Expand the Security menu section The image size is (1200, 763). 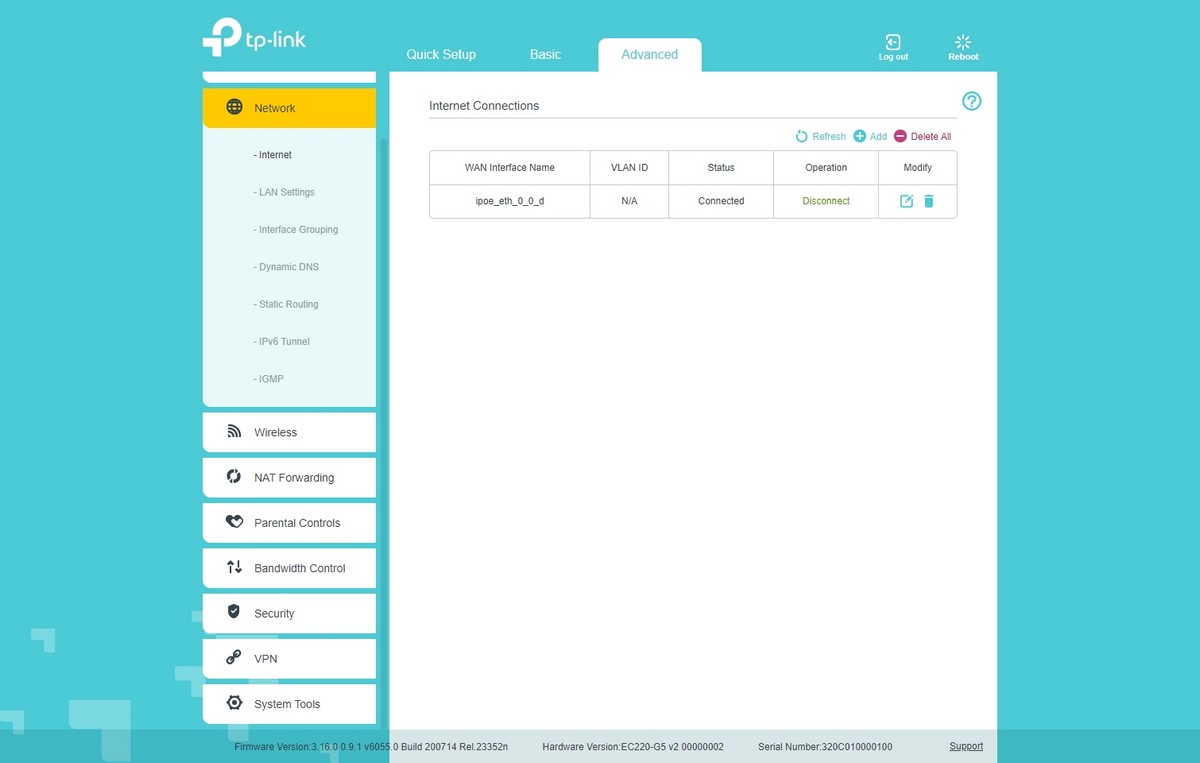click(289, 613)
